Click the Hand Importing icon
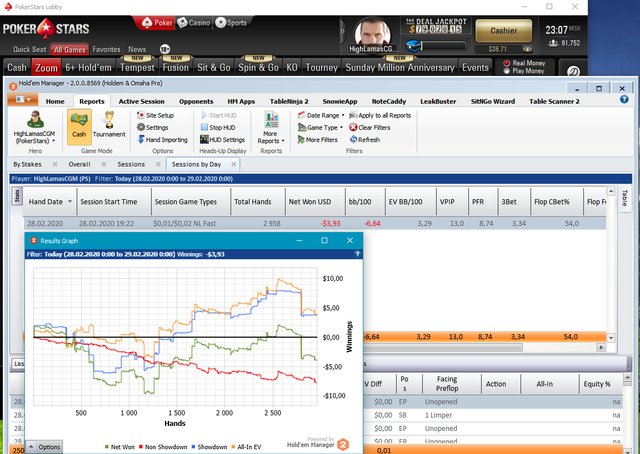This screenshot has width=640, height=454. pyautogui.click(x=141, y=140)
